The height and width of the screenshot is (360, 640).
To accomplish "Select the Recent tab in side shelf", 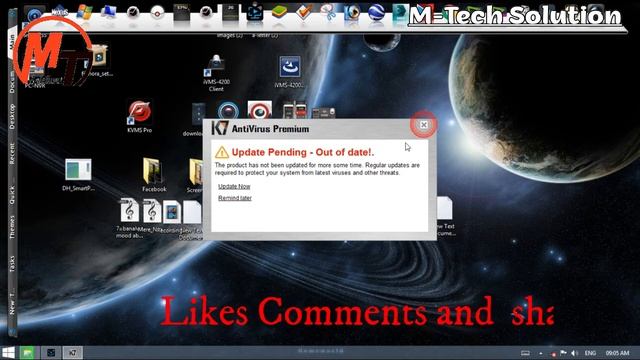I will click(x=12, y=154).
